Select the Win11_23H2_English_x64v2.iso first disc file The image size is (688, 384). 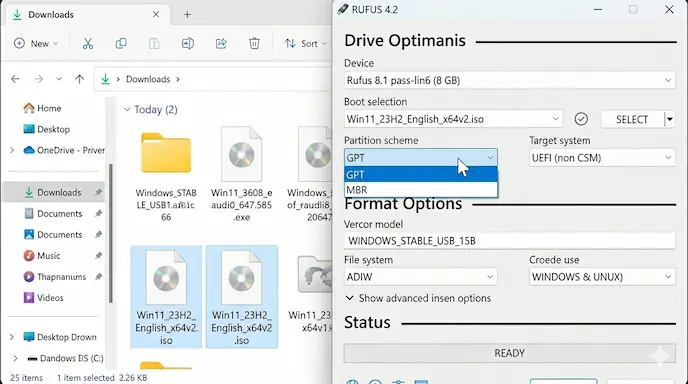click(x=166, y=297)
